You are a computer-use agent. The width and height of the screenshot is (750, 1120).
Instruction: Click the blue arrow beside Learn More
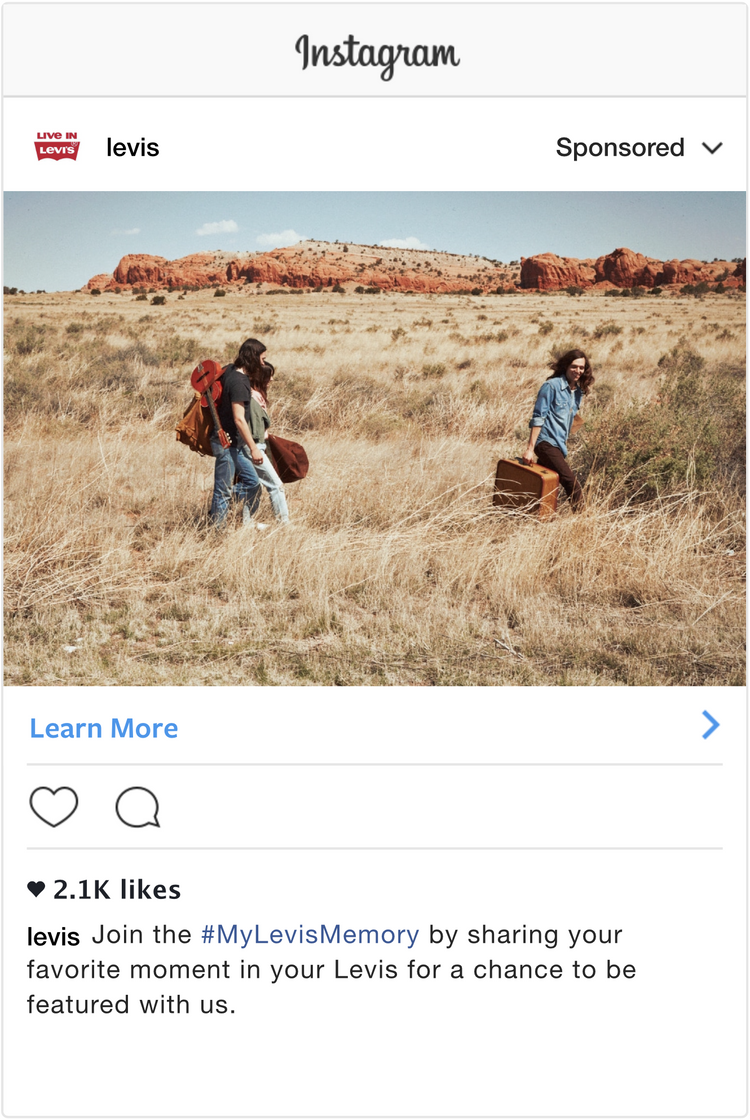(x=710, y=724)
